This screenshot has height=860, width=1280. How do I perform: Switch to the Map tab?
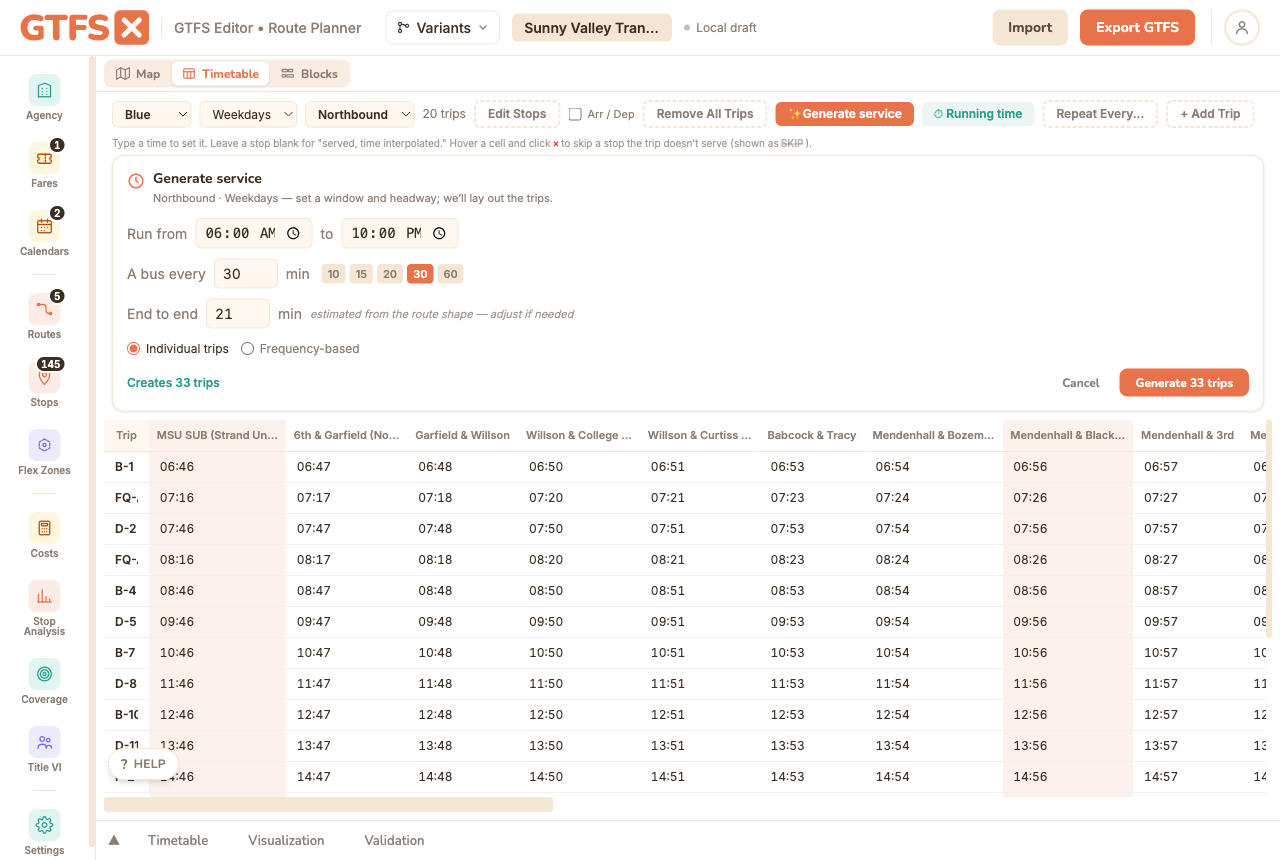138,74
